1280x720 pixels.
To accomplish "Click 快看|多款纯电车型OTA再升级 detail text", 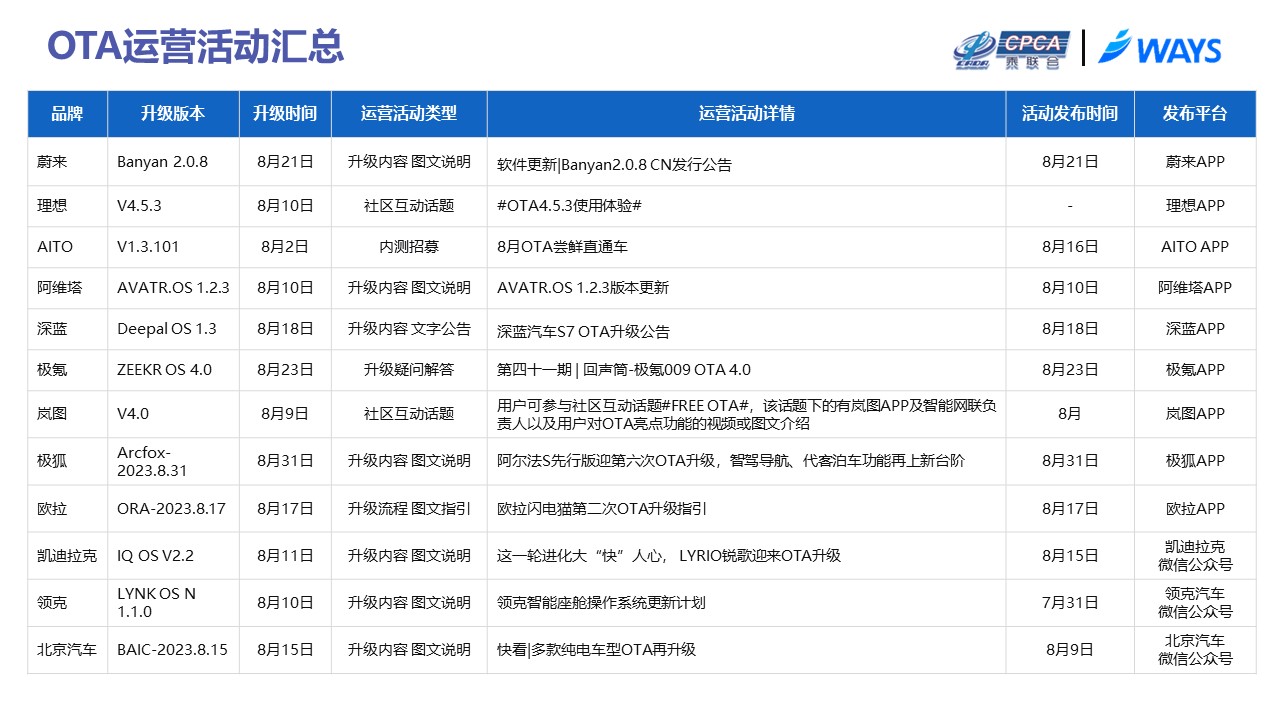I will click(596, 650).
